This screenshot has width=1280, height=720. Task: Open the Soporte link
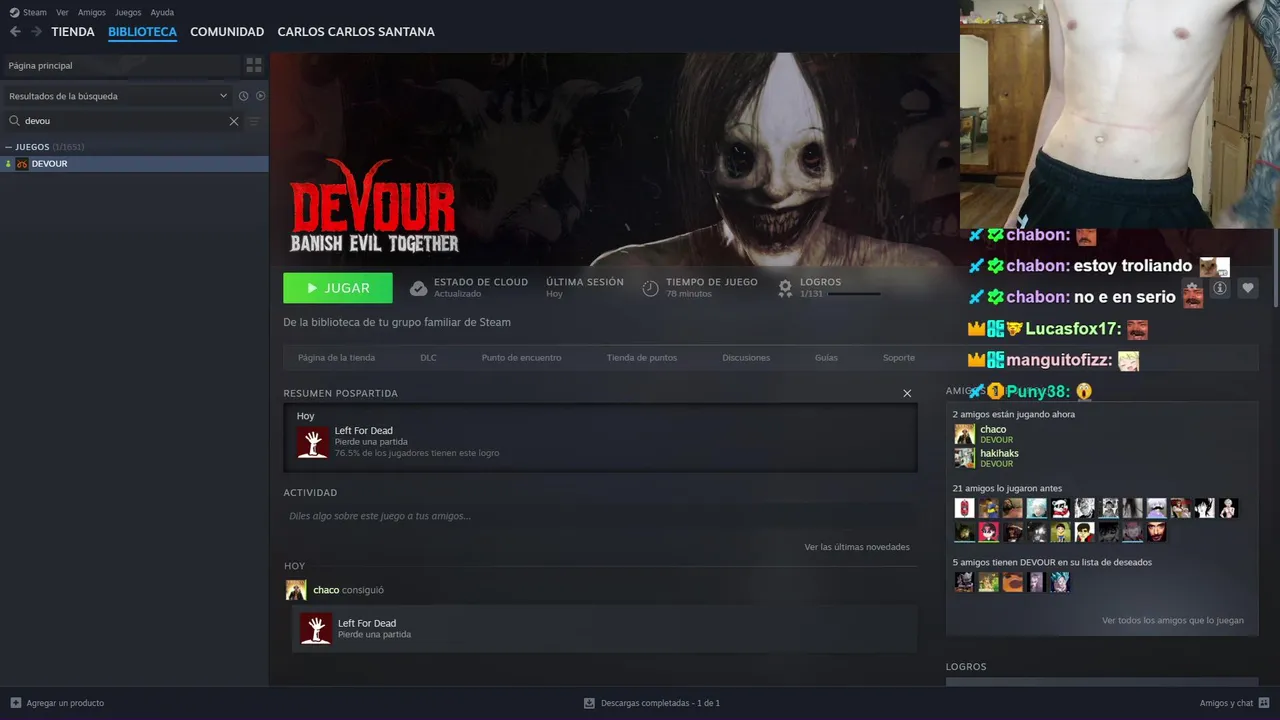click(899, 358)
